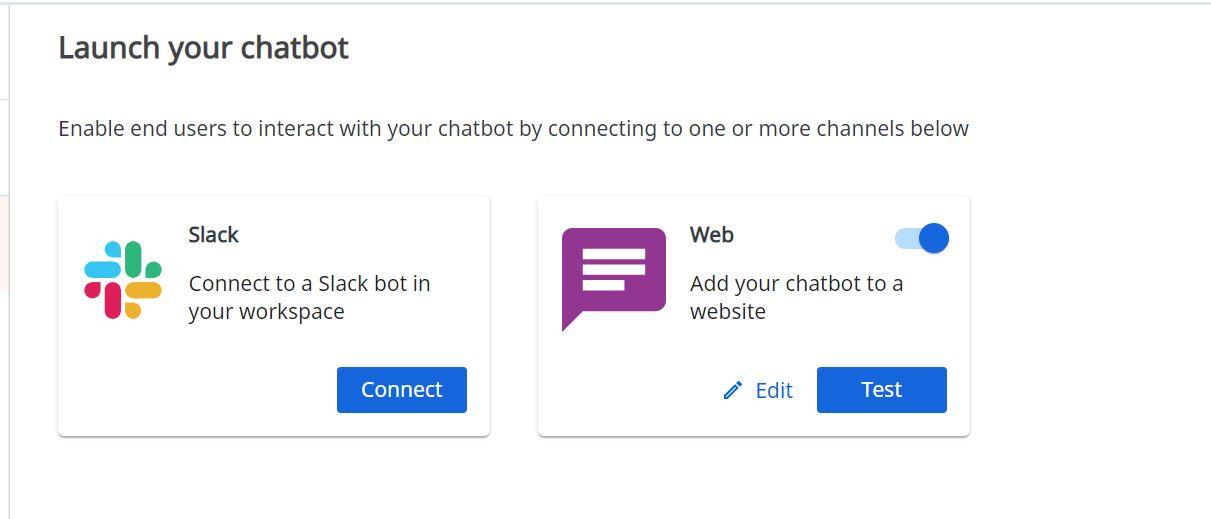
Task: Open the Edit link for the Web channel
Action: (x=758, y=390)
